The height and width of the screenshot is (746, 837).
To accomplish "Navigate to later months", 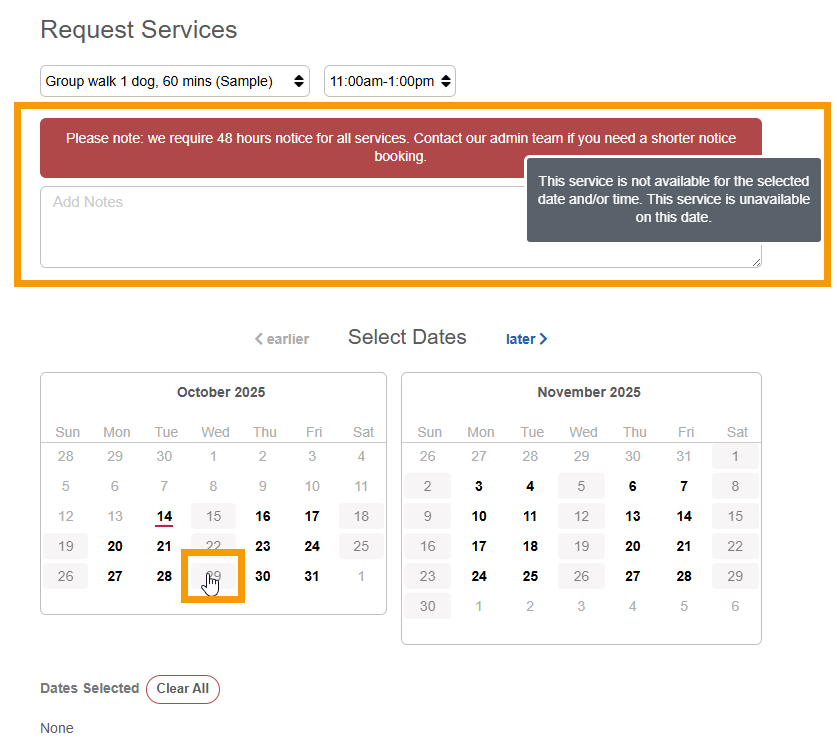I will (526, 339).
